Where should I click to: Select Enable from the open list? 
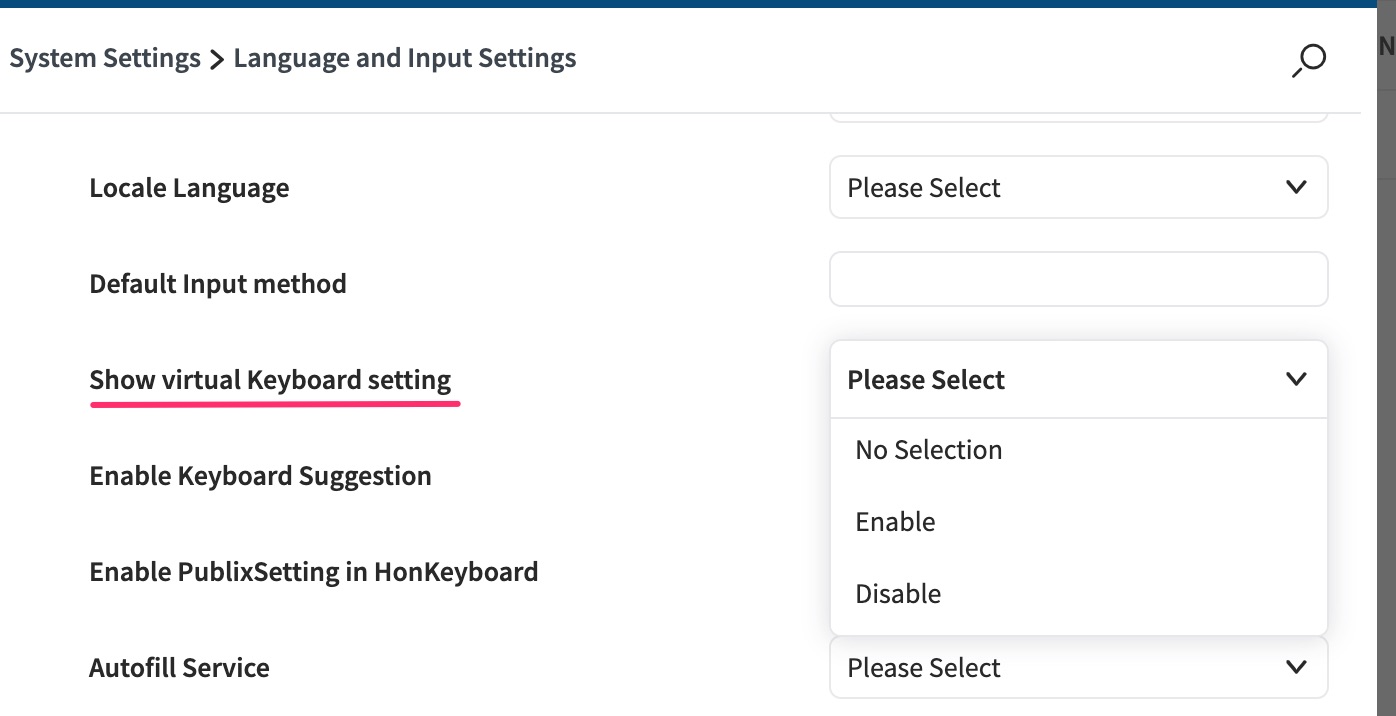[x=896, y=522]
